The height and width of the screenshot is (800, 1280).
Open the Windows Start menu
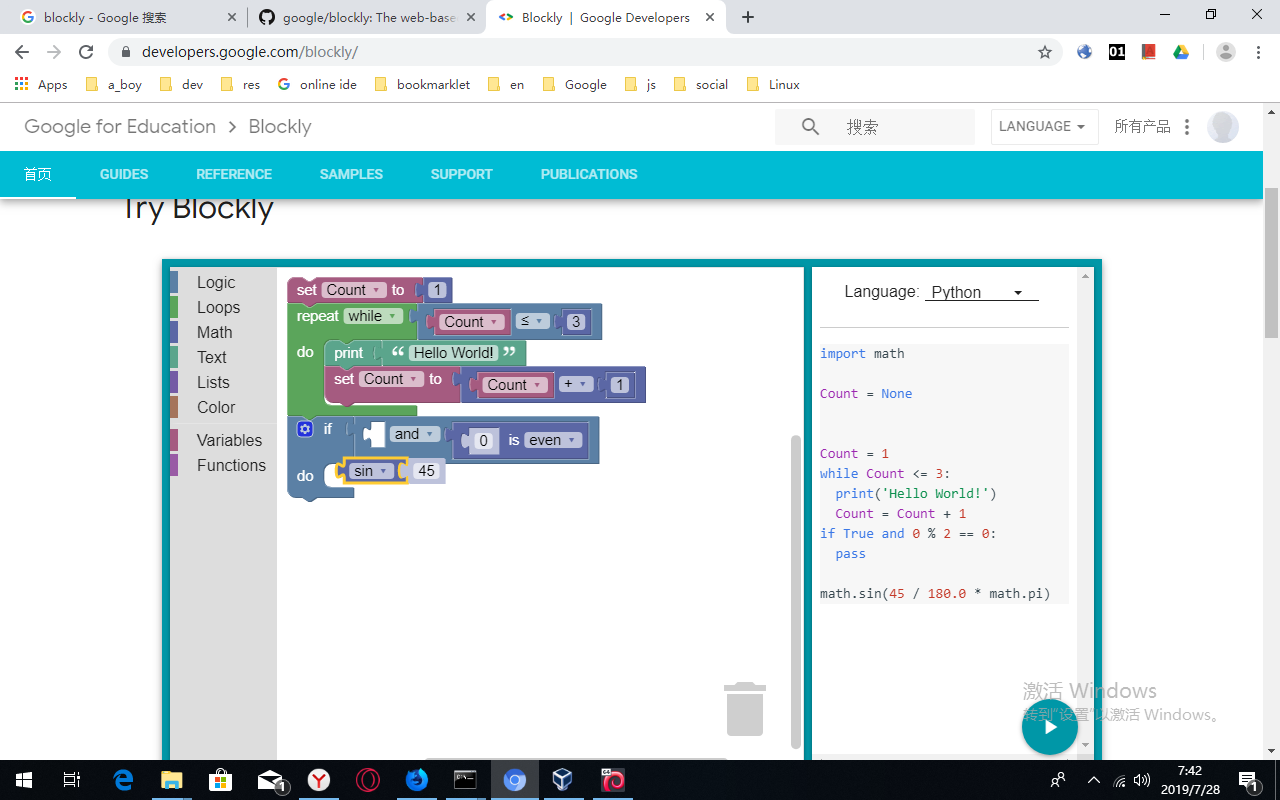[x=23, y=780]
